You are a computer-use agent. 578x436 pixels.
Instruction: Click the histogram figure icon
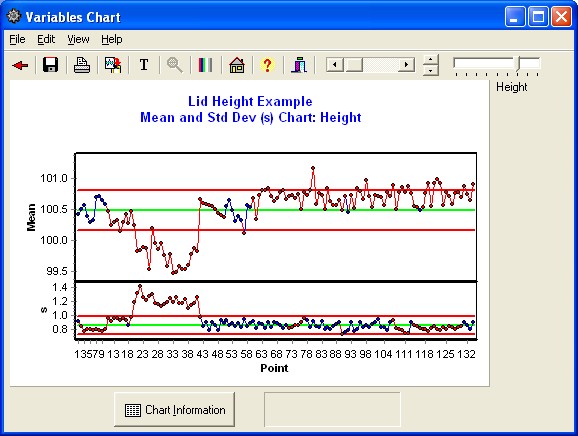tap(299, 65)
